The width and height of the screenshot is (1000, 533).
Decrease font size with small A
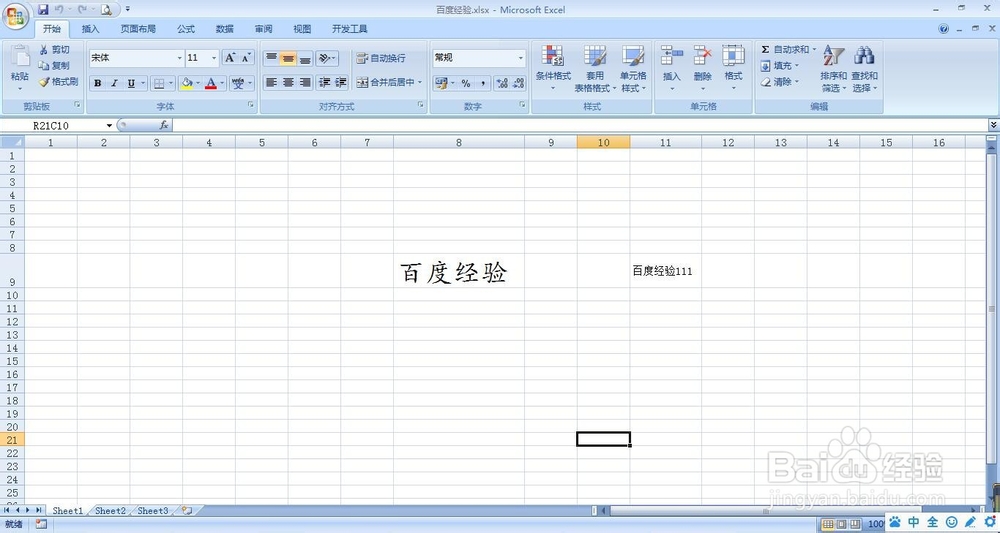click(x=246, y=58)
